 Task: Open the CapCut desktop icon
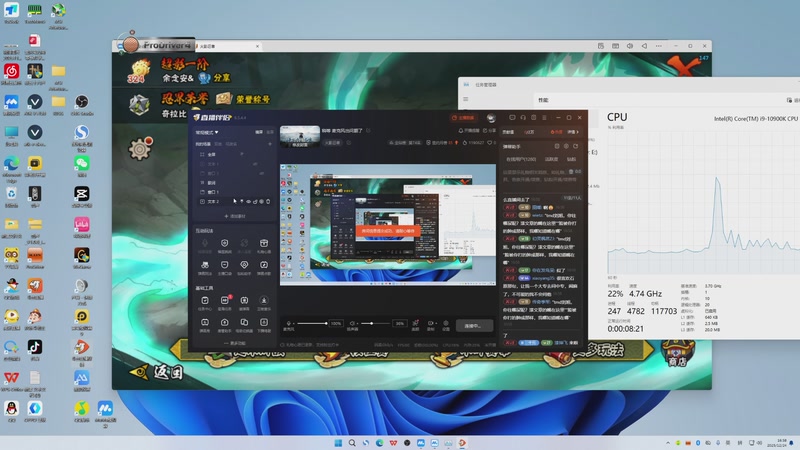pyautogui.click(x=82, y=196)
